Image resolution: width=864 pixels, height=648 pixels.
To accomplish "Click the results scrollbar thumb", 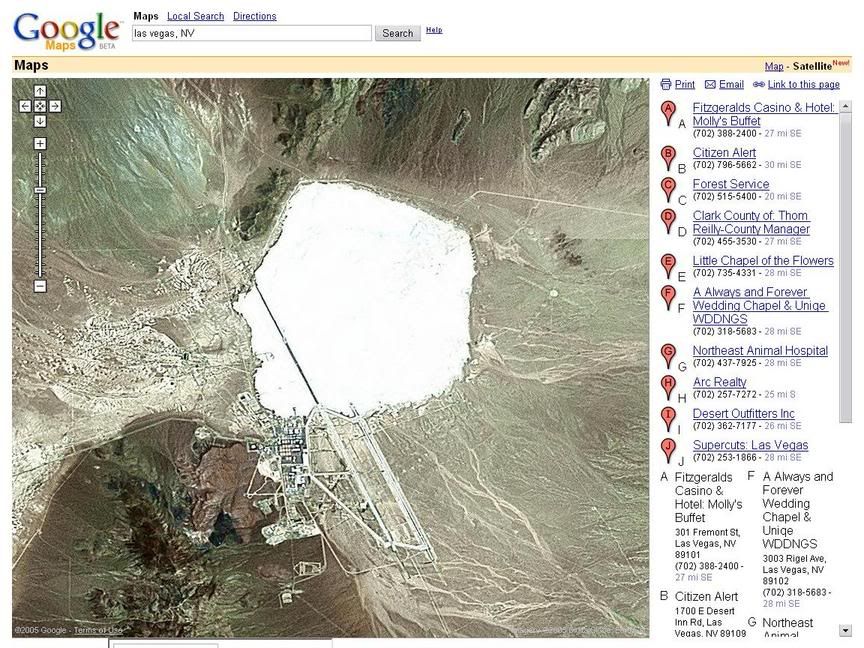I will coord(845,268).
